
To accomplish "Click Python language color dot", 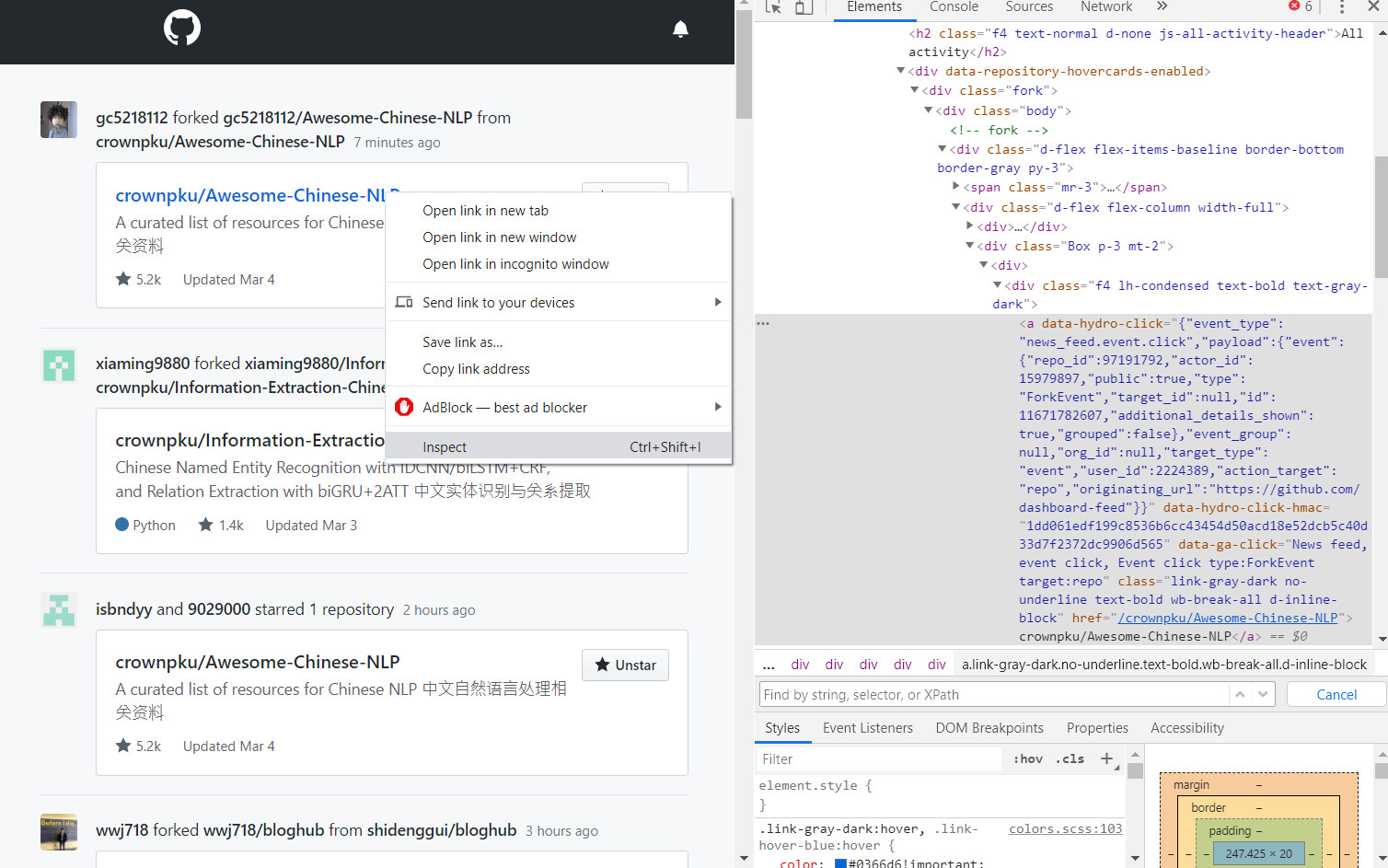I will [x=121, y=525].
